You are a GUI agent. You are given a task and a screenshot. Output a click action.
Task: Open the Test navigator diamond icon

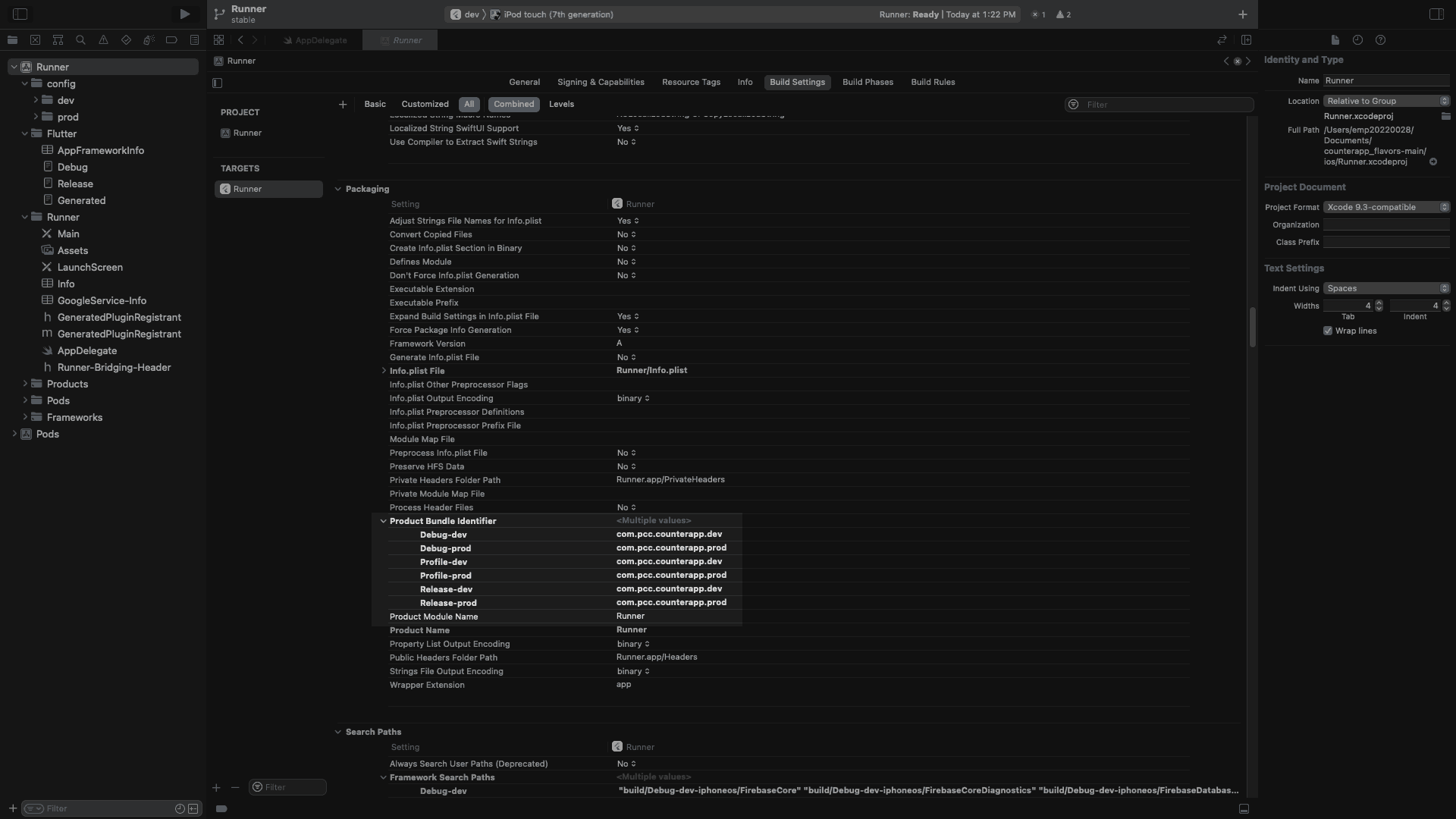click(x=126, y=39)
